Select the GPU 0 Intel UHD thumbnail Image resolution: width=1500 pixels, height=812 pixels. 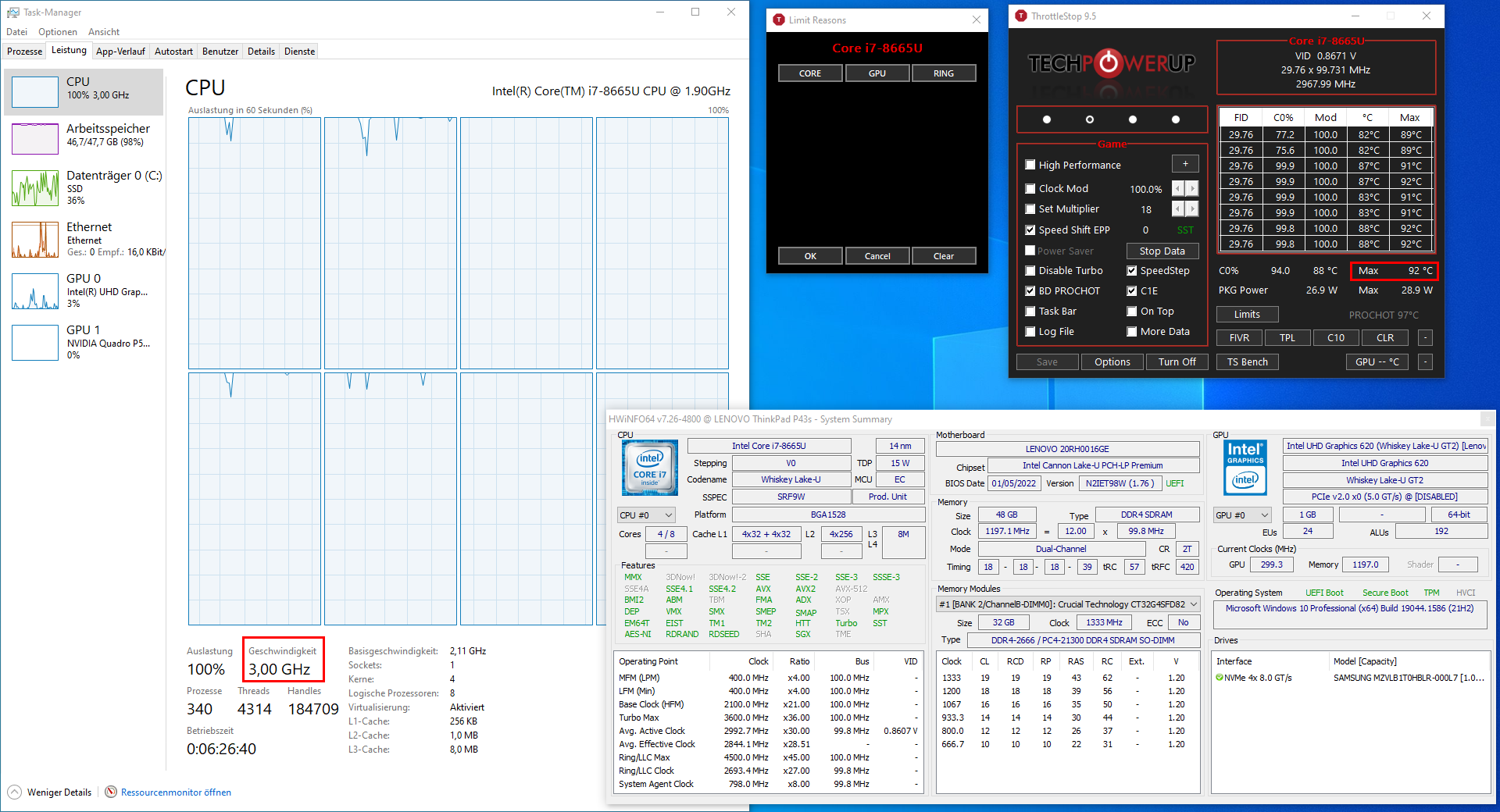(x=35, y=291)
